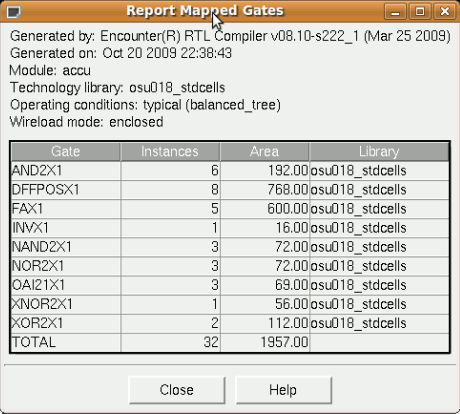
Task: Select the FAX1 gate cell
Action: pyautogui.click(x=66, y=209)
